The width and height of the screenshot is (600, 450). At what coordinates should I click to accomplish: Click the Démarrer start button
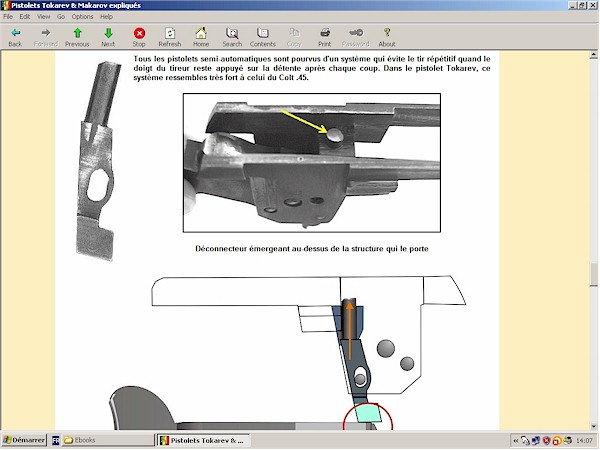click(24, 440)
